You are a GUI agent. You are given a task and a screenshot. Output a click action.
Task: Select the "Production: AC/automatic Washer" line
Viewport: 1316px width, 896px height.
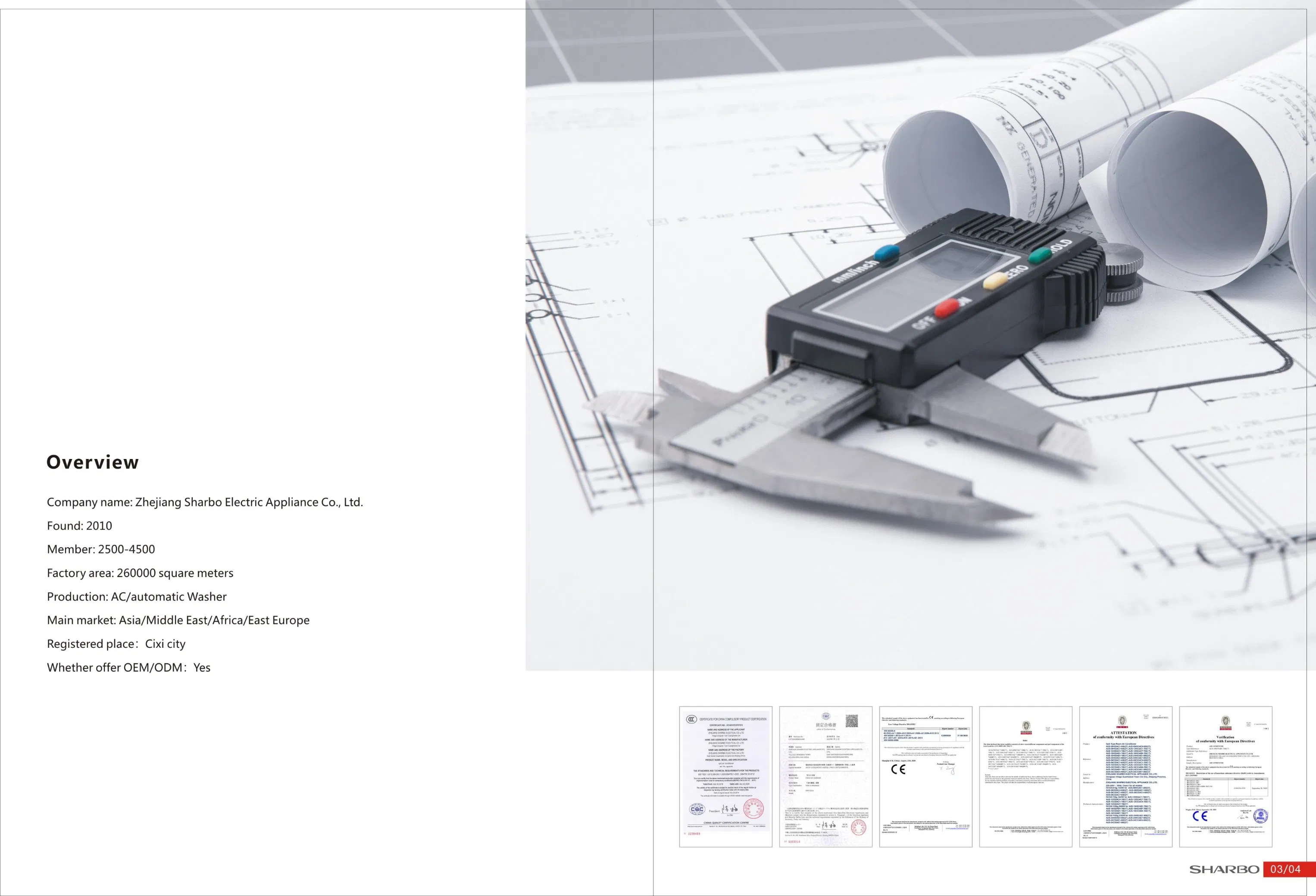point(137,596)
